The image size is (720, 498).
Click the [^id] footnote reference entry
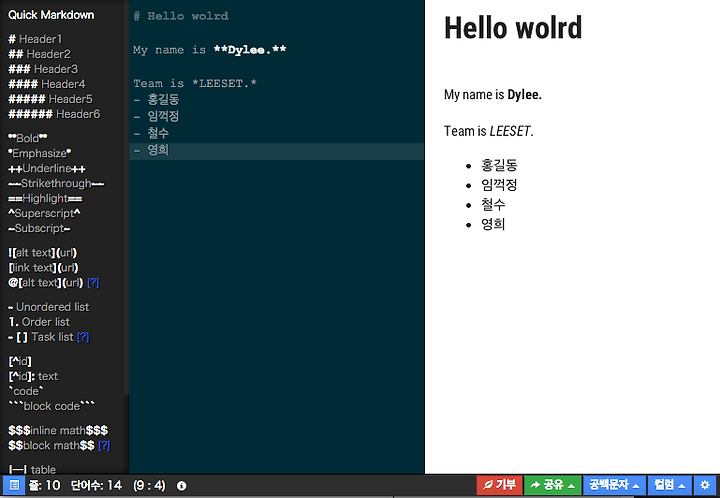tap(20, 361)
